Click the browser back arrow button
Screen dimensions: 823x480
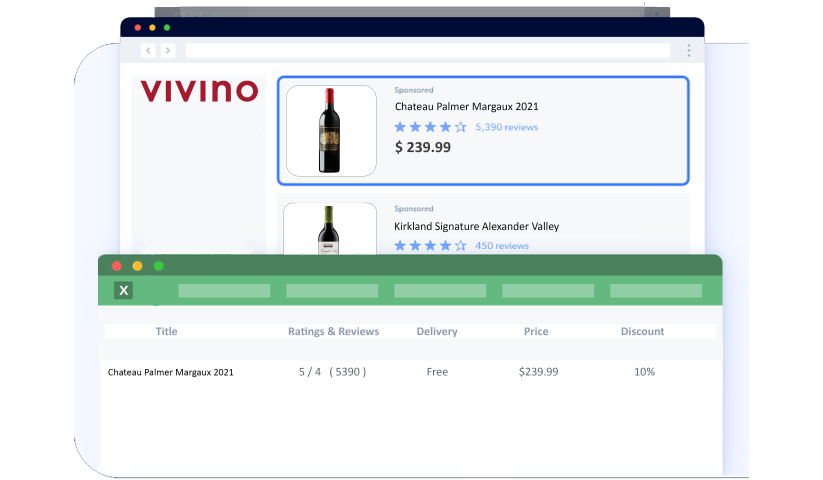coord(149,50)
